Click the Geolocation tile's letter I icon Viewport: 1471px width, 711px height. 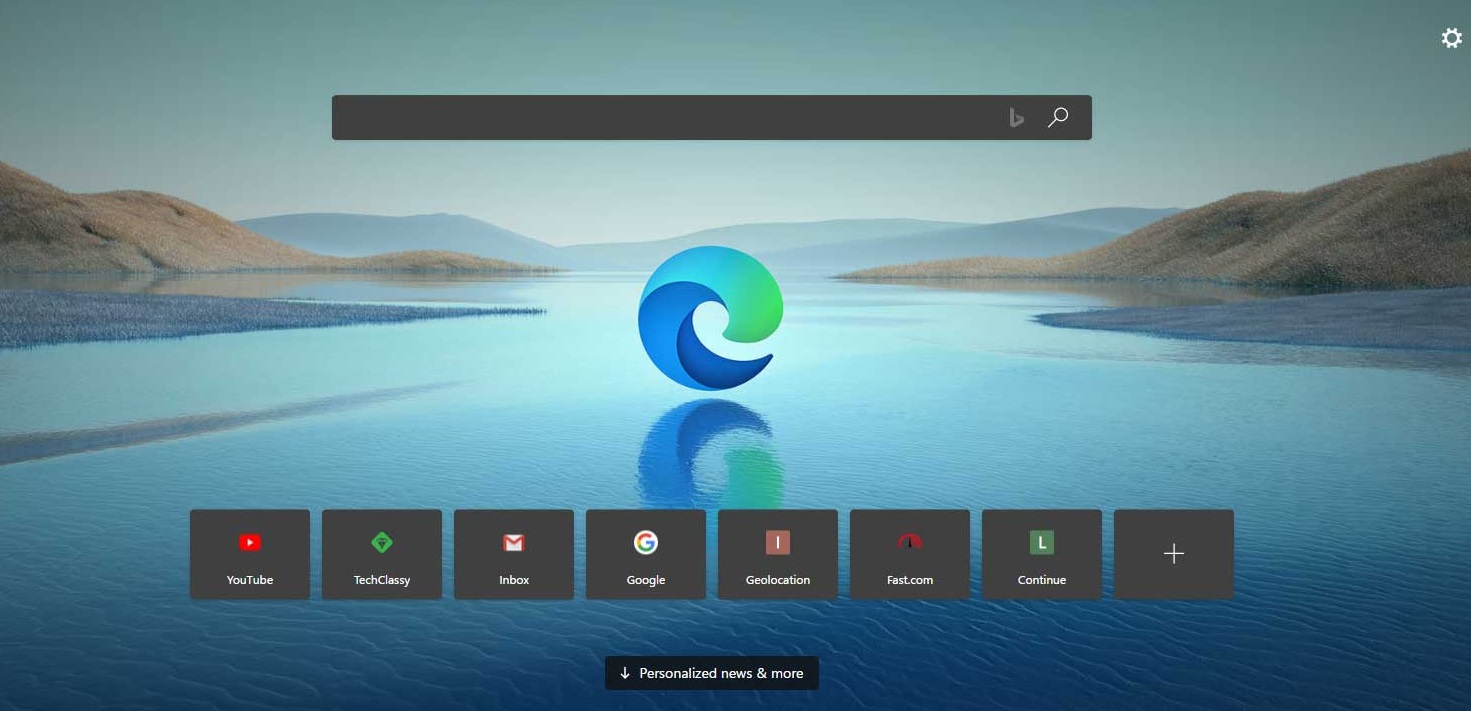[x=778, y=543]
